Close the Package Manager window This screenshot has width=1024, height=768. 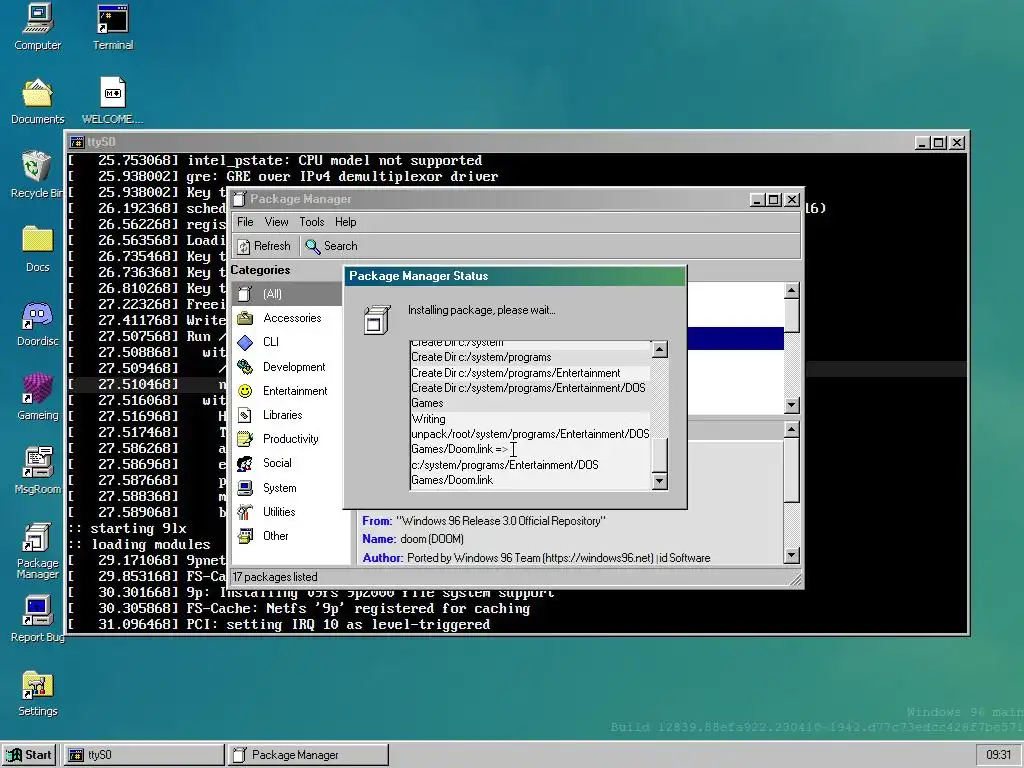click(792, 199)
